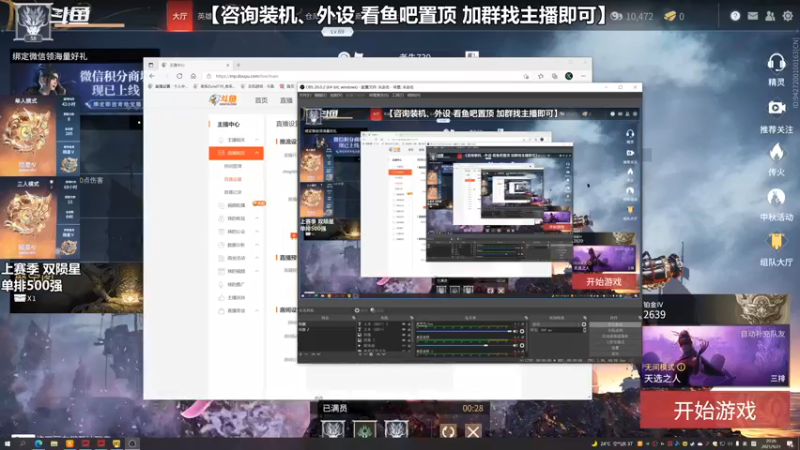This screenshot has height=450, width=800.
Task: Open the 传火 flame icon
Action: [x=776, y=159]
